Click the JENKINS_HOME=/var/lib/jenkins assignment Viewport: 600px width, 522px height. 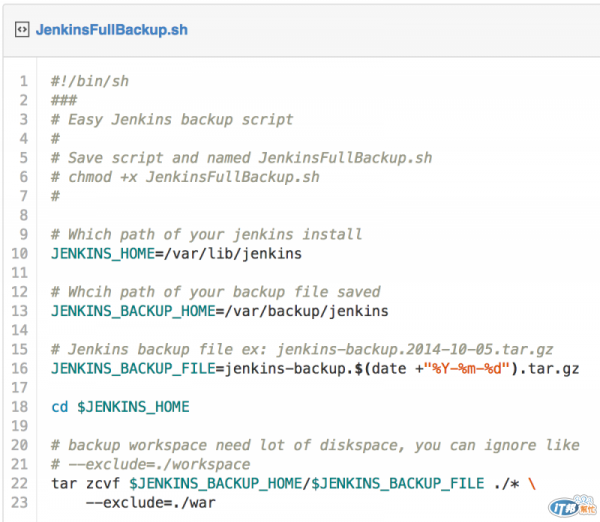[x=176, y=253]
